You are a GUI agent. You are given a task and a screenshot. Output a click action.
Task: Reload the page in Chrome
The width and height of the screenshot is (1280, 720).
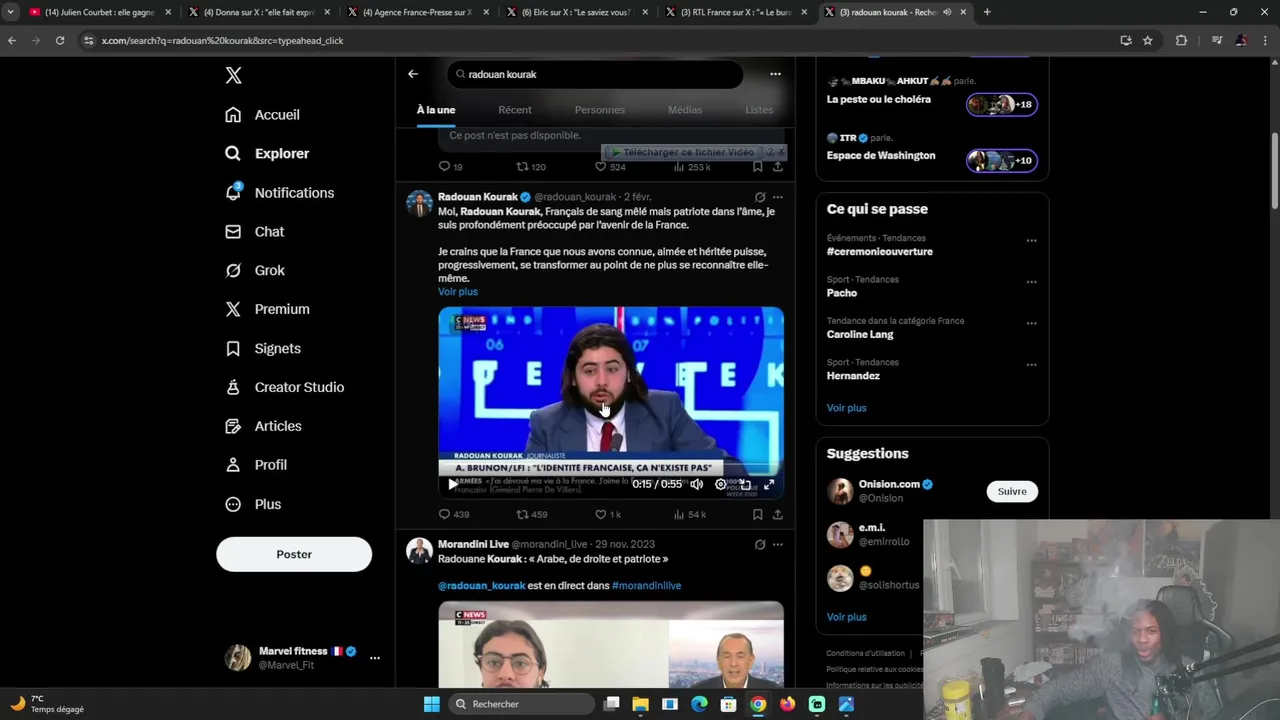[x=60, y=40]
